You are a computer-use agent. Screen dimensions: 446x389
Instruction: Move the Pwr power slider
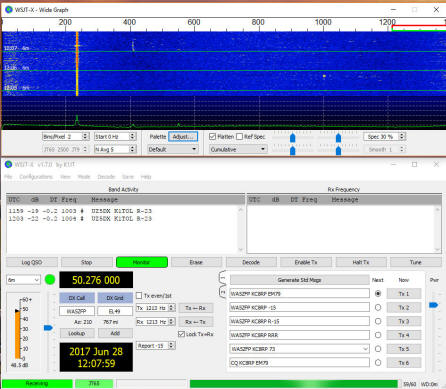coord(433,305)
